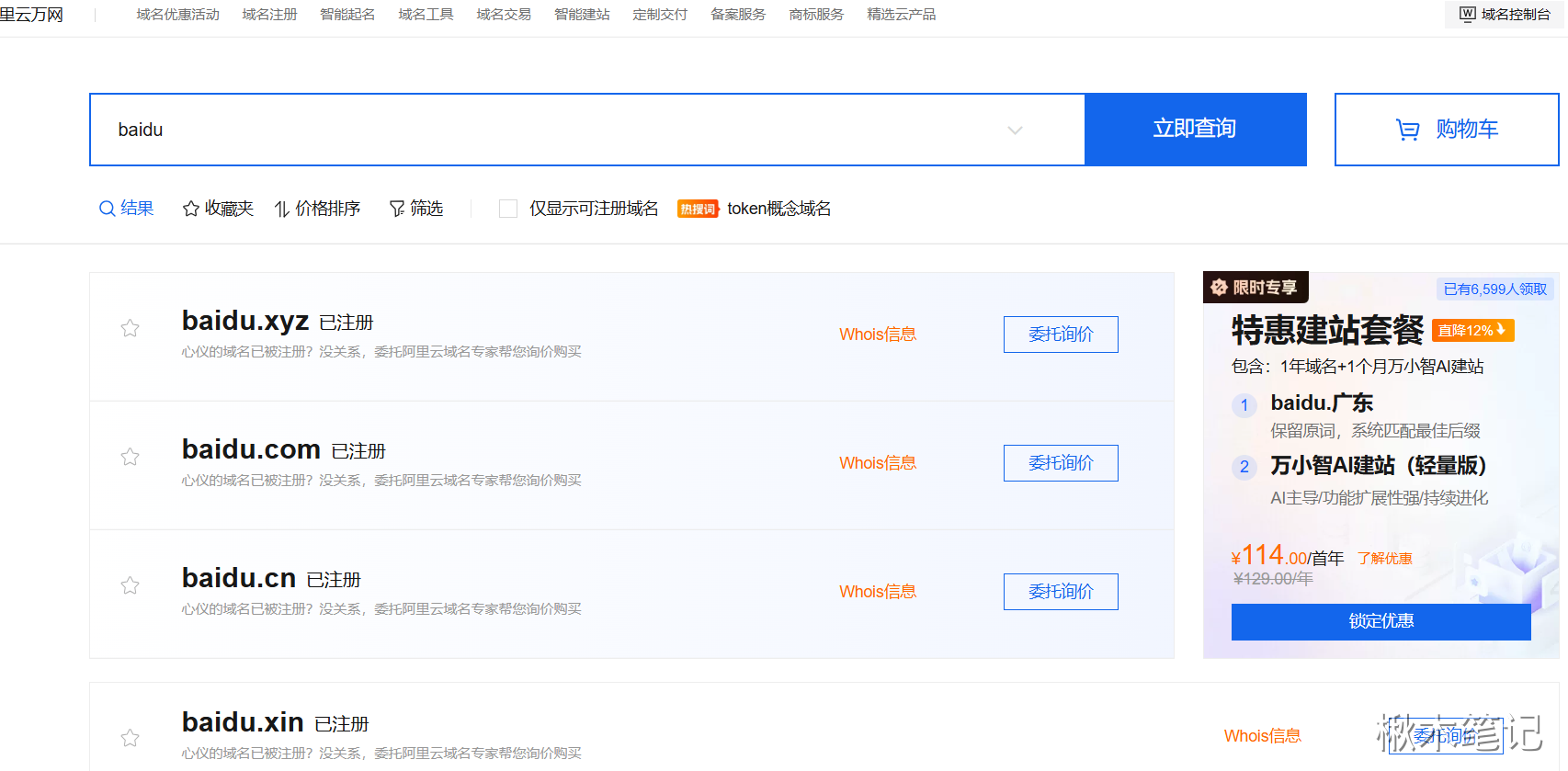
Task: Favorite baidu.xin with its star icon
Action: click(x=131, y=738)
